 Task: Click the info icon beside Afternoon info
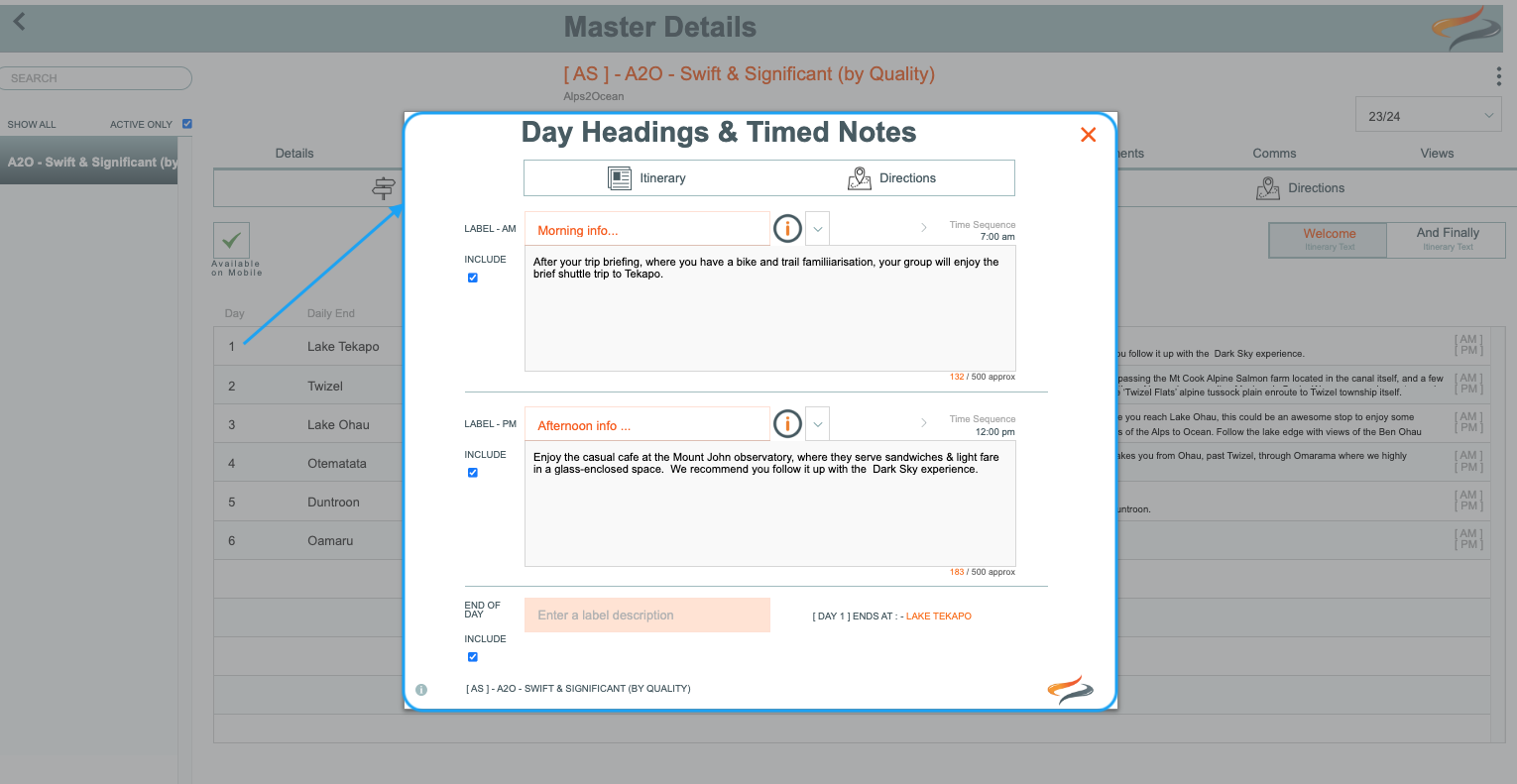pyautogui.click(x=787, y=424)
